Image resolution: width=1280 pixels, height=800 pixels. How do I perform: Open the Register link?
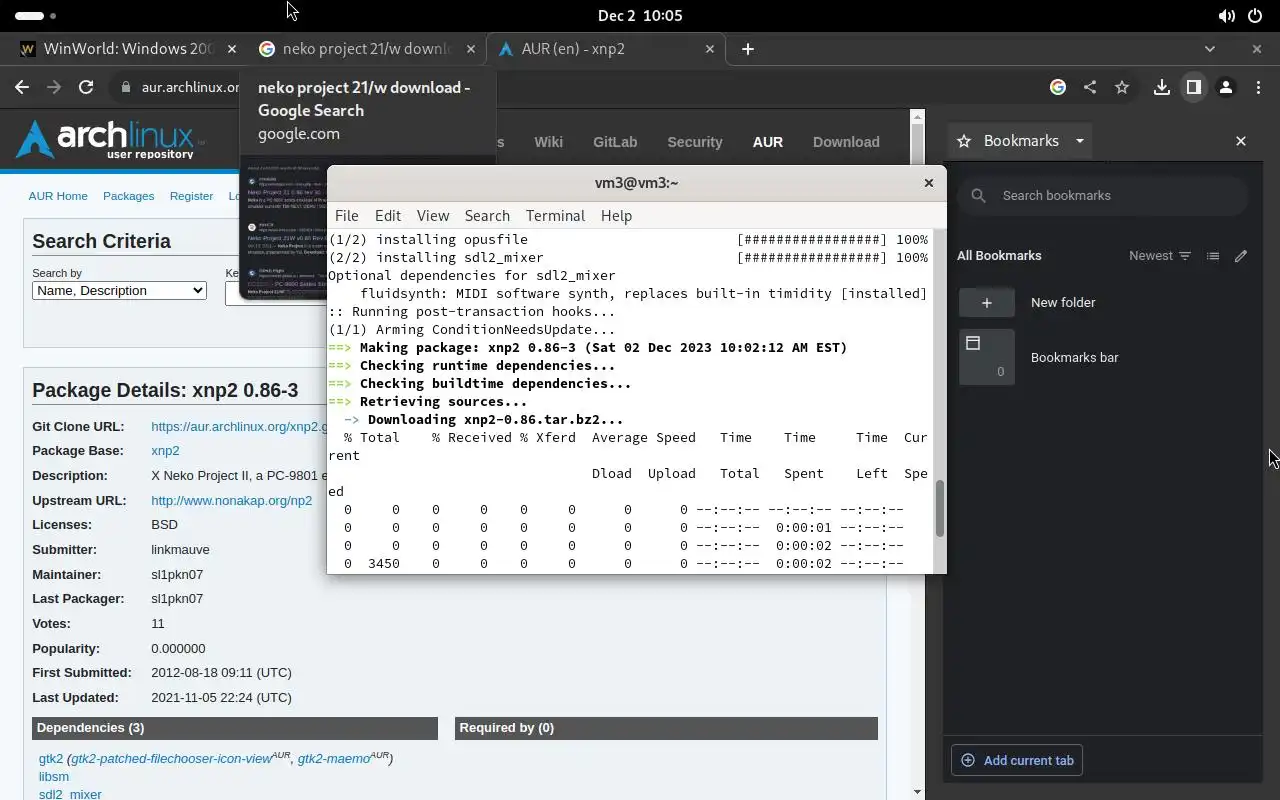tap(191, 196)
